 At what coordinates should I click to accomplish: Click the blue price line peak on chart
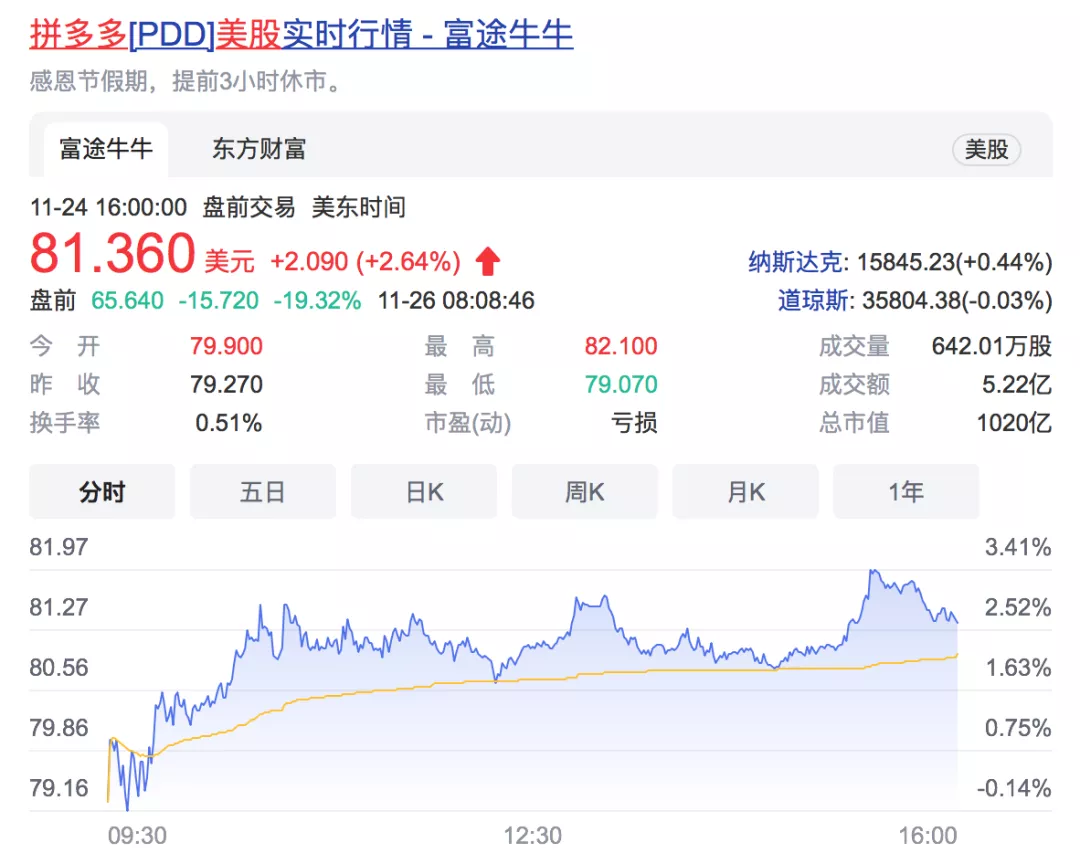[873, 571]
